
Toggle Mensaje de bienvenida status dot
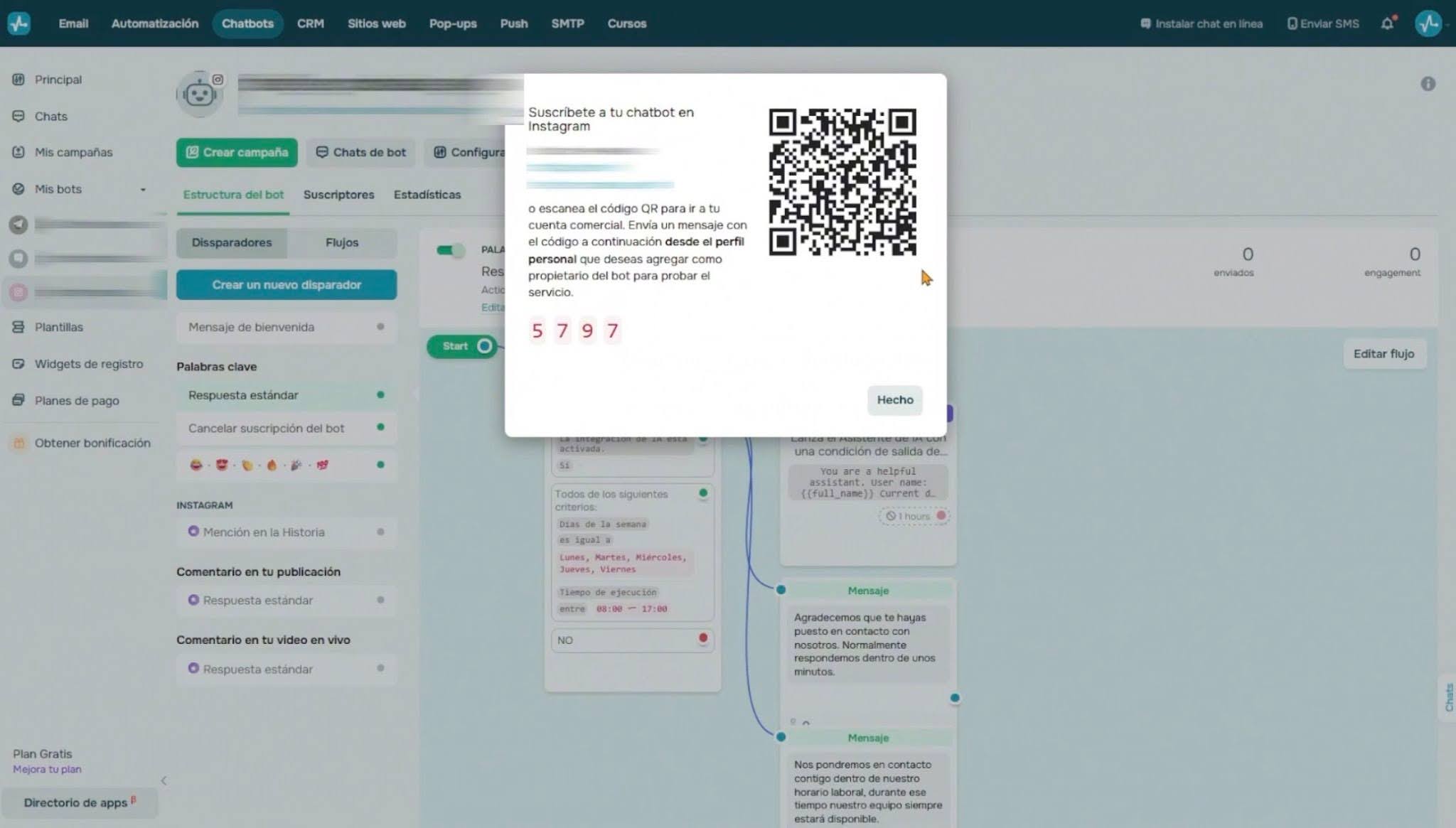pyautogui.click(x=380, y=327)
